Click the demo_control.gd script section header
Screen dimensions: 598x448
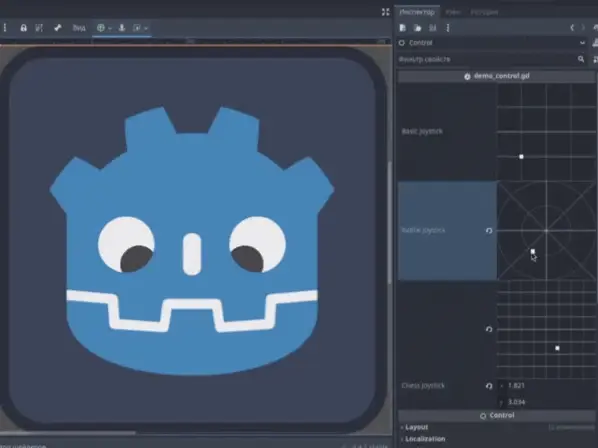coord(497,76)
